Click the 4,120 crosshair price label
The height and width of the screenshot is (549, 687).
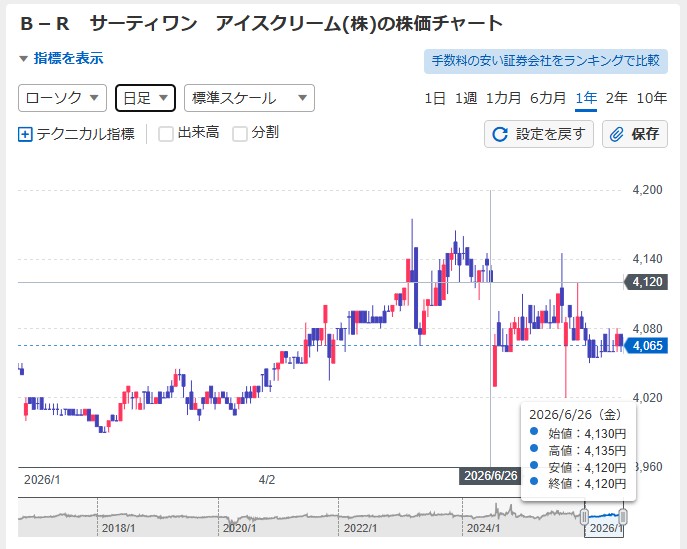pyautogui.click(x=646, y=282)
